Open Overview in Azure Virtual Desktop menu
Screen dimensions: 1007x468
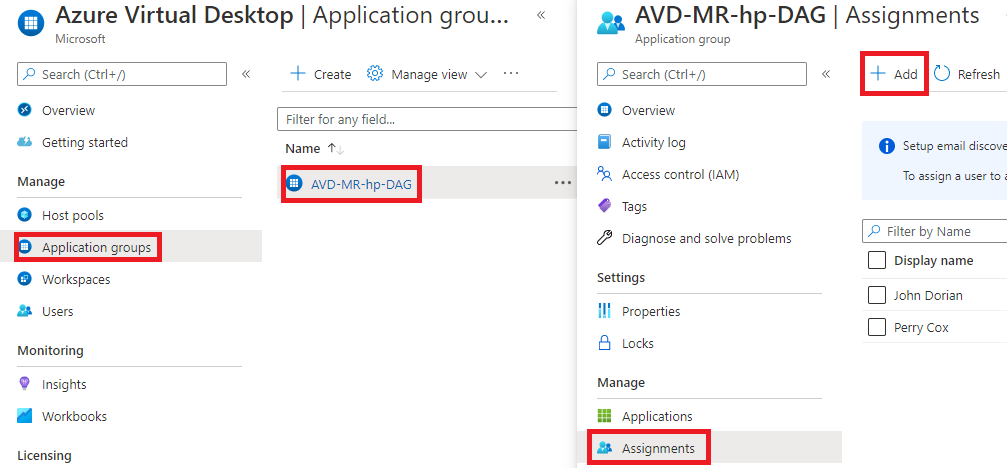coord(68,110)
